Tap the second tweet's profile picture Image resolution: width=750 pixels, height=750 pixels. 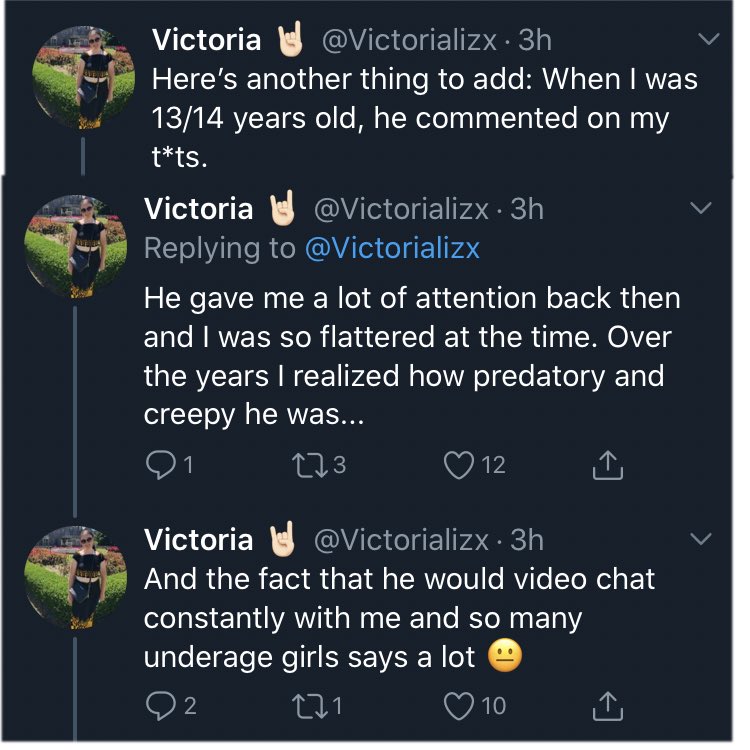(76, 243)
